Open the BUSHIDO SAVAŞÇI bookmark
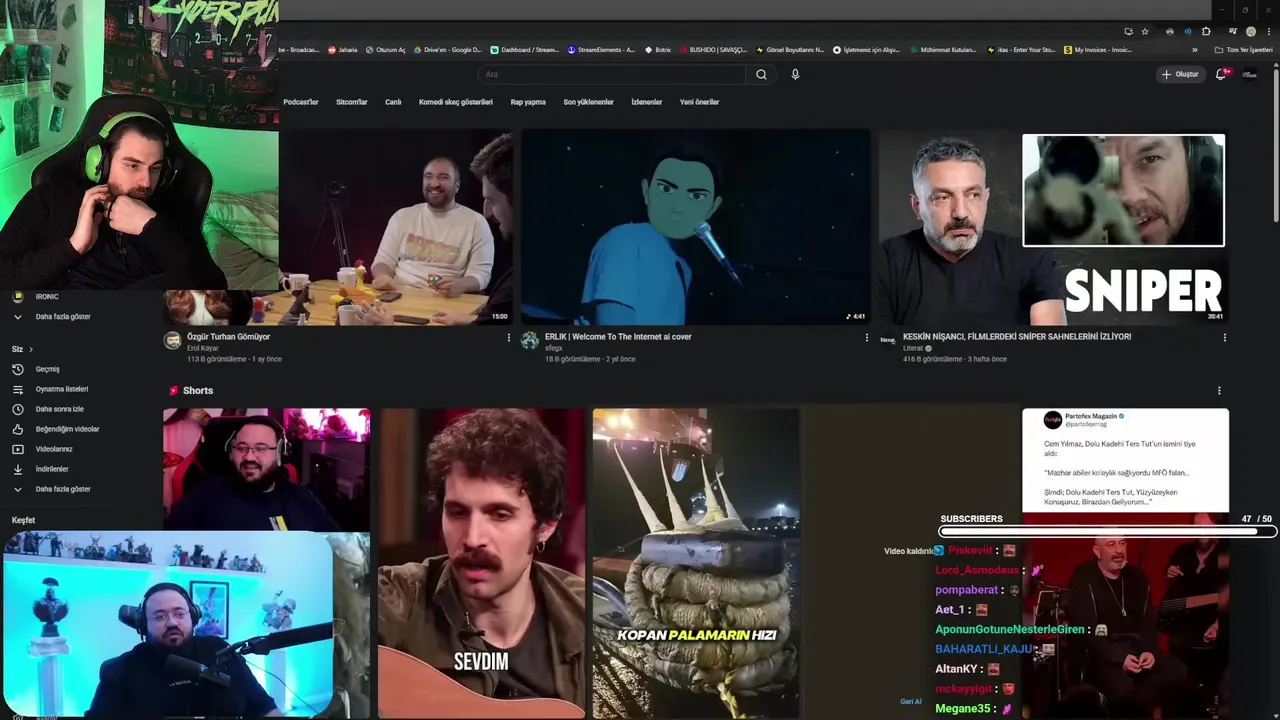This screenshot has width=1280, height=720. 713,50
